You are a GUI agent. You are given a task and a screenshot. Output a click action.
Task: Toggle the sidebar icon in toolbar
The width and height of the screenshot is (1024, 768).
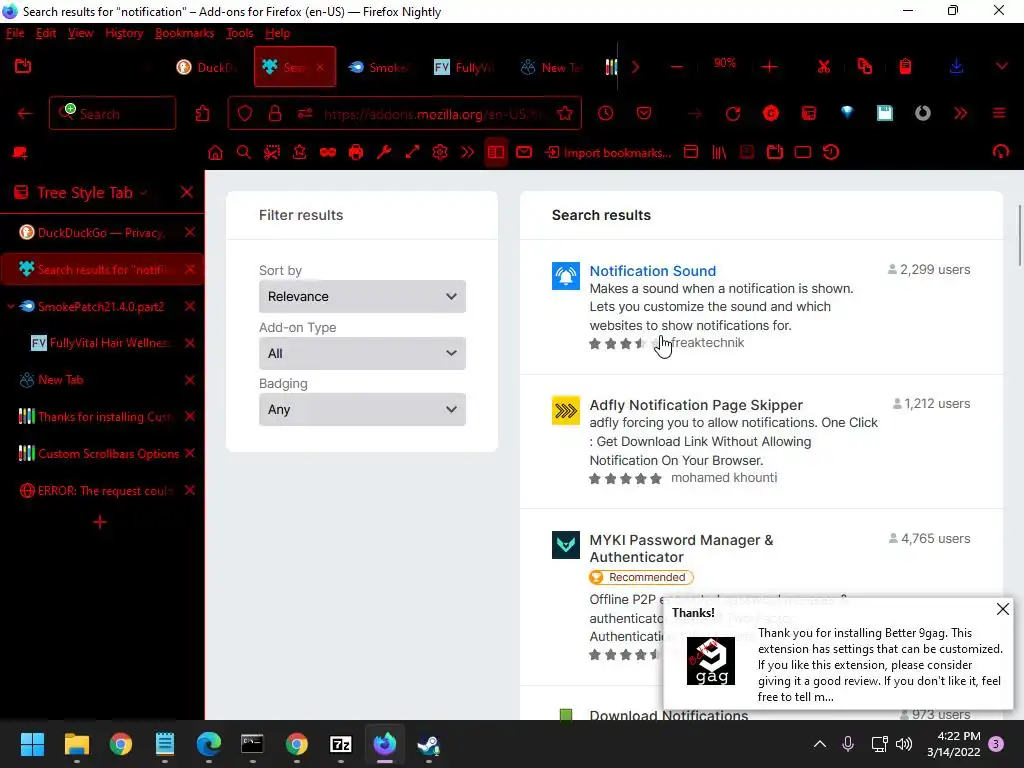[x=496, y=153]
